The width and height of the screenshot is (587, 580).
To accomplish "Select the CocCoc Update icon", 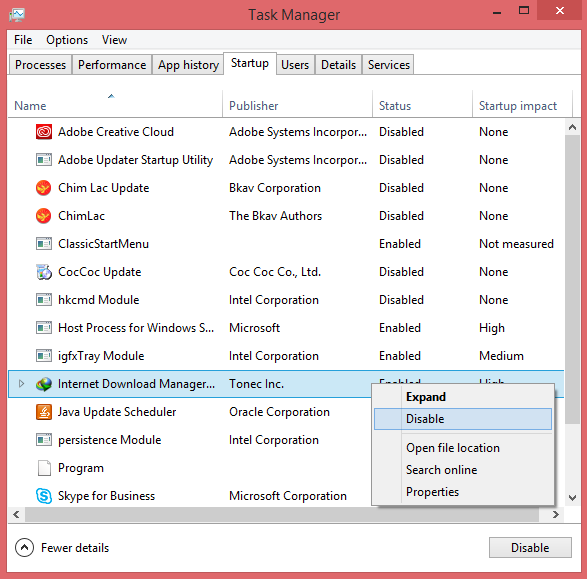I will pyautogui.click(x=44, y=272).
